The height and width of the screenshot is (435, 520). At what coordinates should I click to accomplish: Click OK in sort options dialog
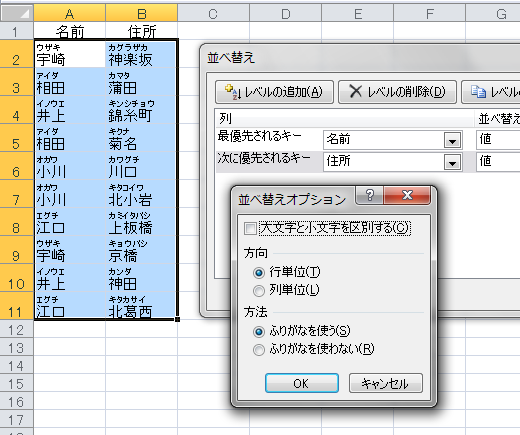302,383
